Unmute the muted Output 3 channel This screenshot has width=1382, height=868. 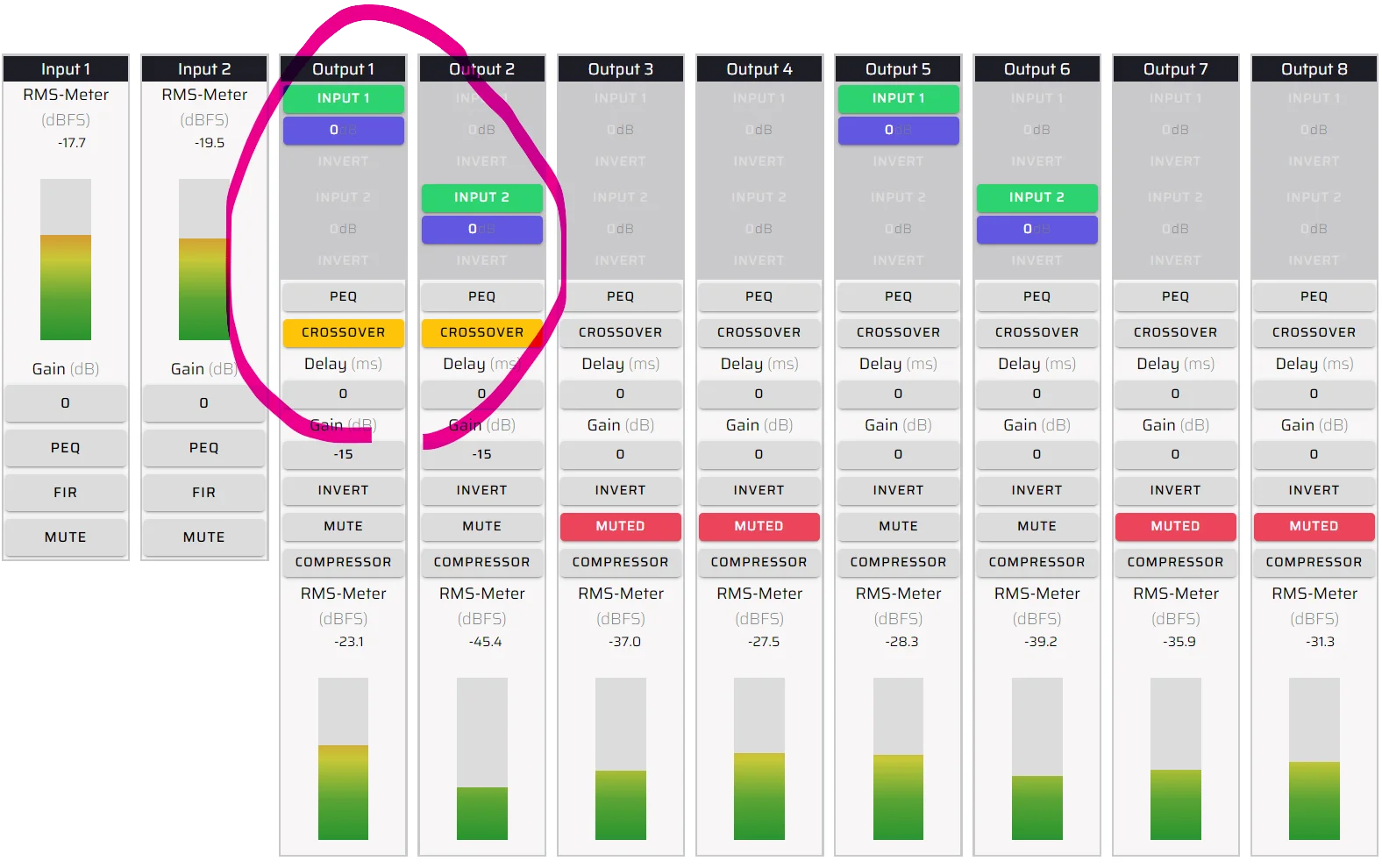pyautogui.click(x=620, y=526)
